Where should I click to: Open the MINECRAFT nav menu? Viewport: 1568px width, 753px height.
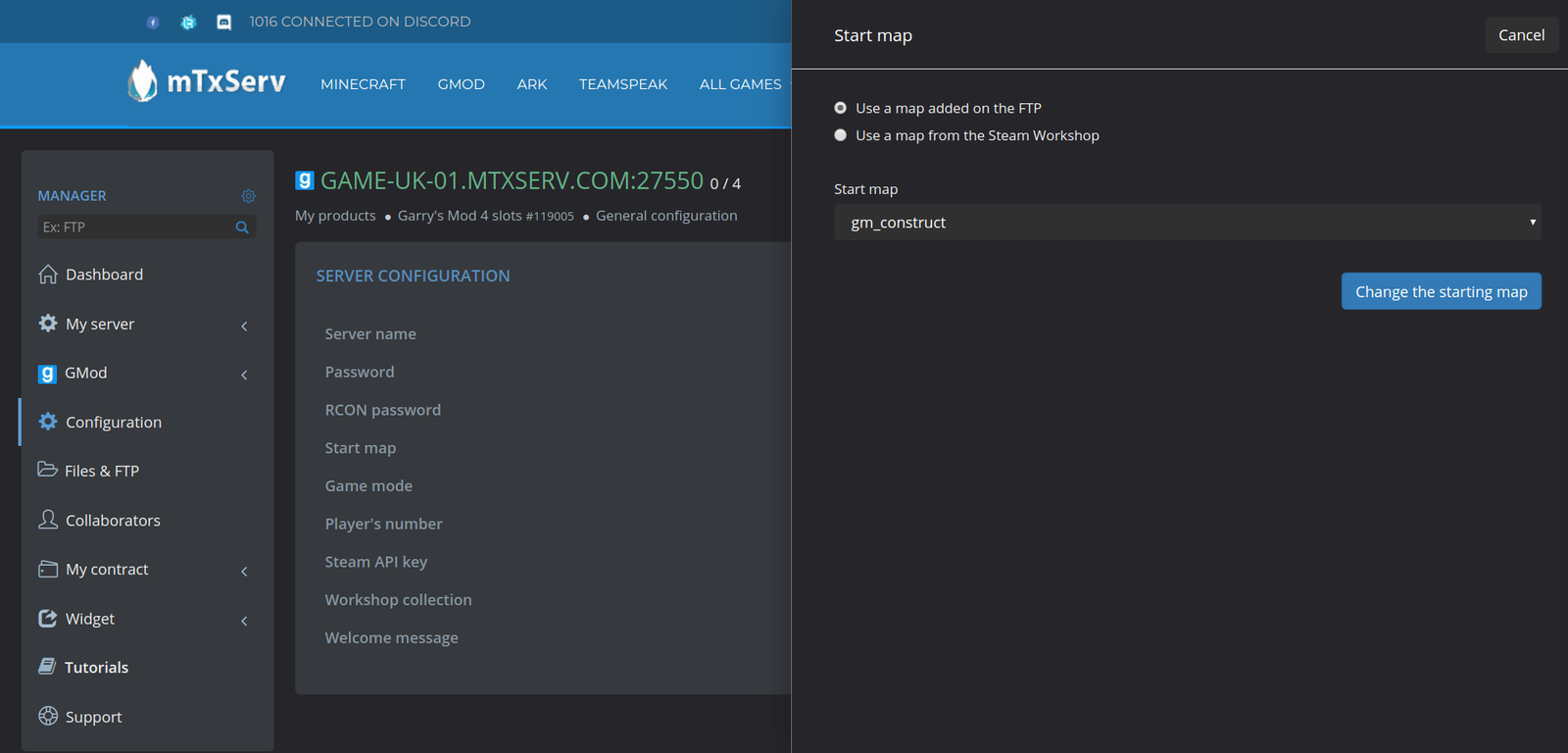[363, 84]
